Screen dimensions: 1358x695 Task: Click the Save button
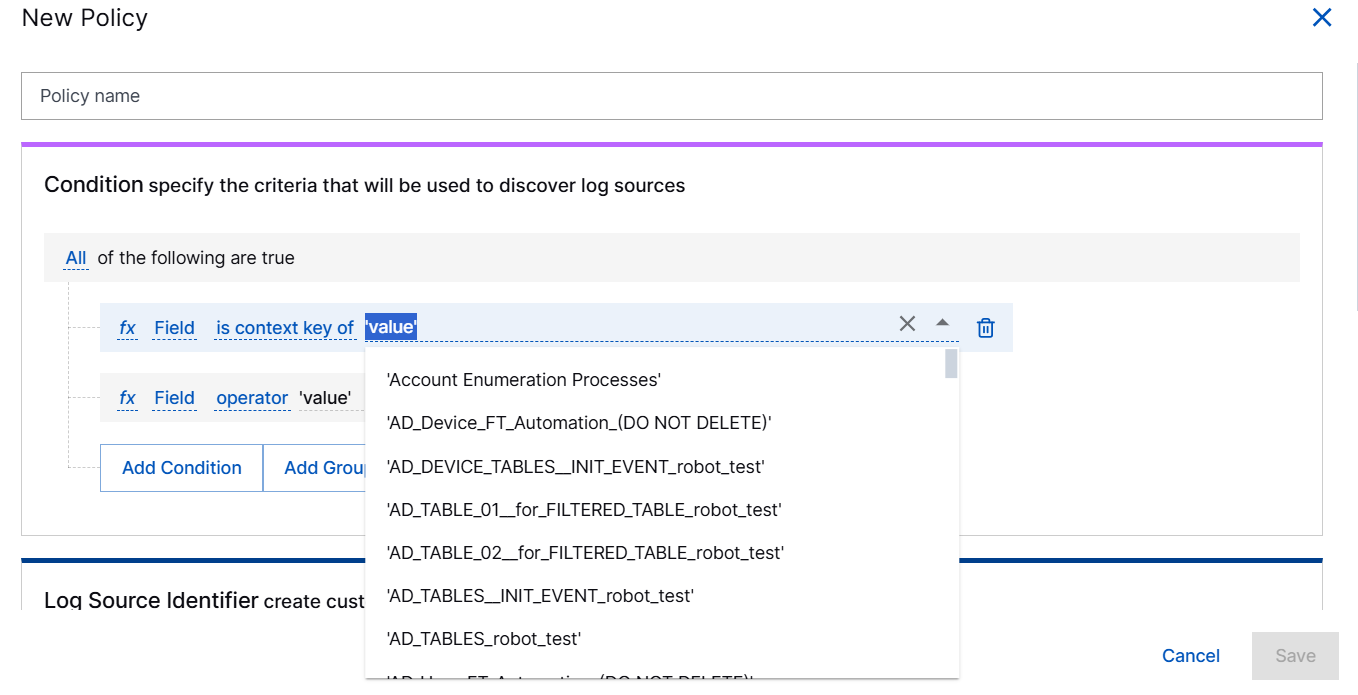pos(1295,656)
